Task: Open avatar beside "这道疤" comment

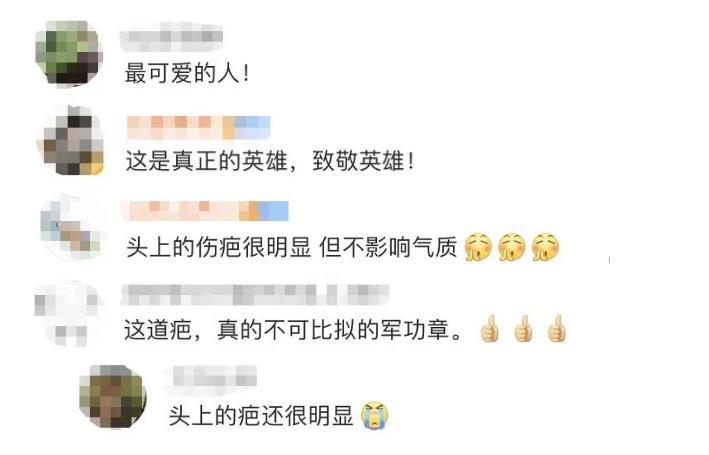Action: click(x=68, y=313)
